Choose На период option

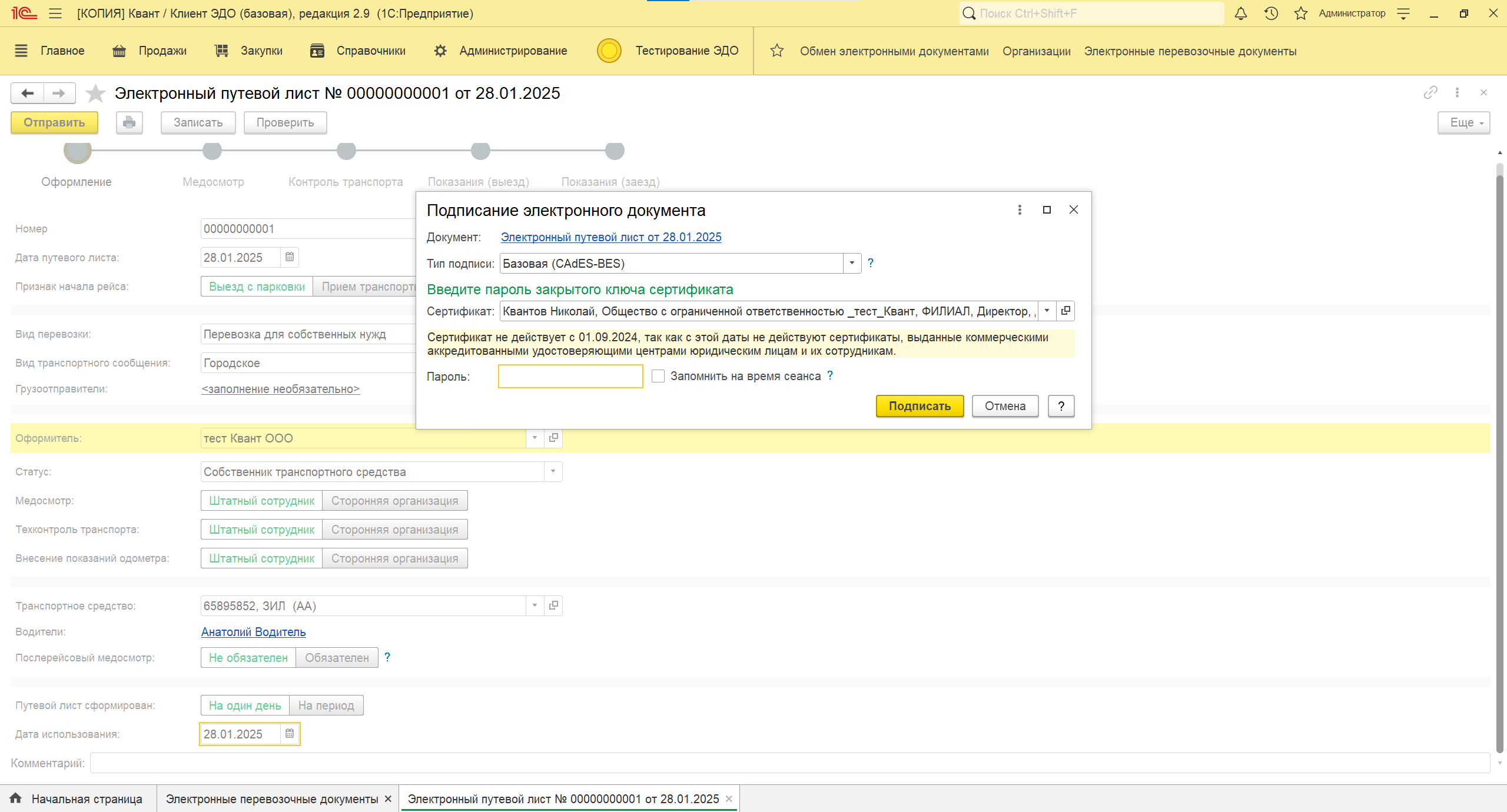[326, 705]
